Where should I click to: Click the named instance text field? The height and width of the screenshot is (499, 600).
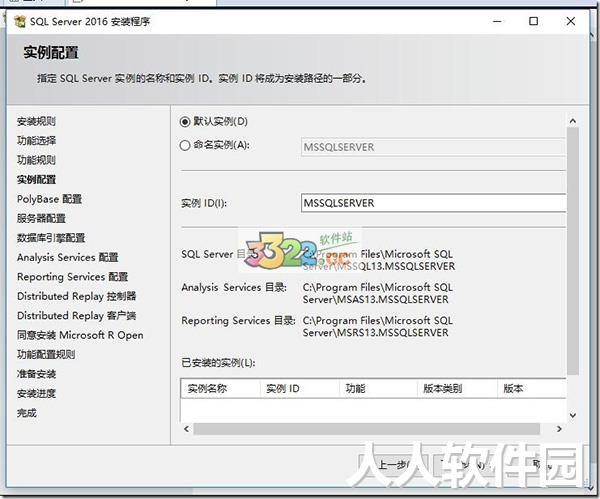coord(433,147)
